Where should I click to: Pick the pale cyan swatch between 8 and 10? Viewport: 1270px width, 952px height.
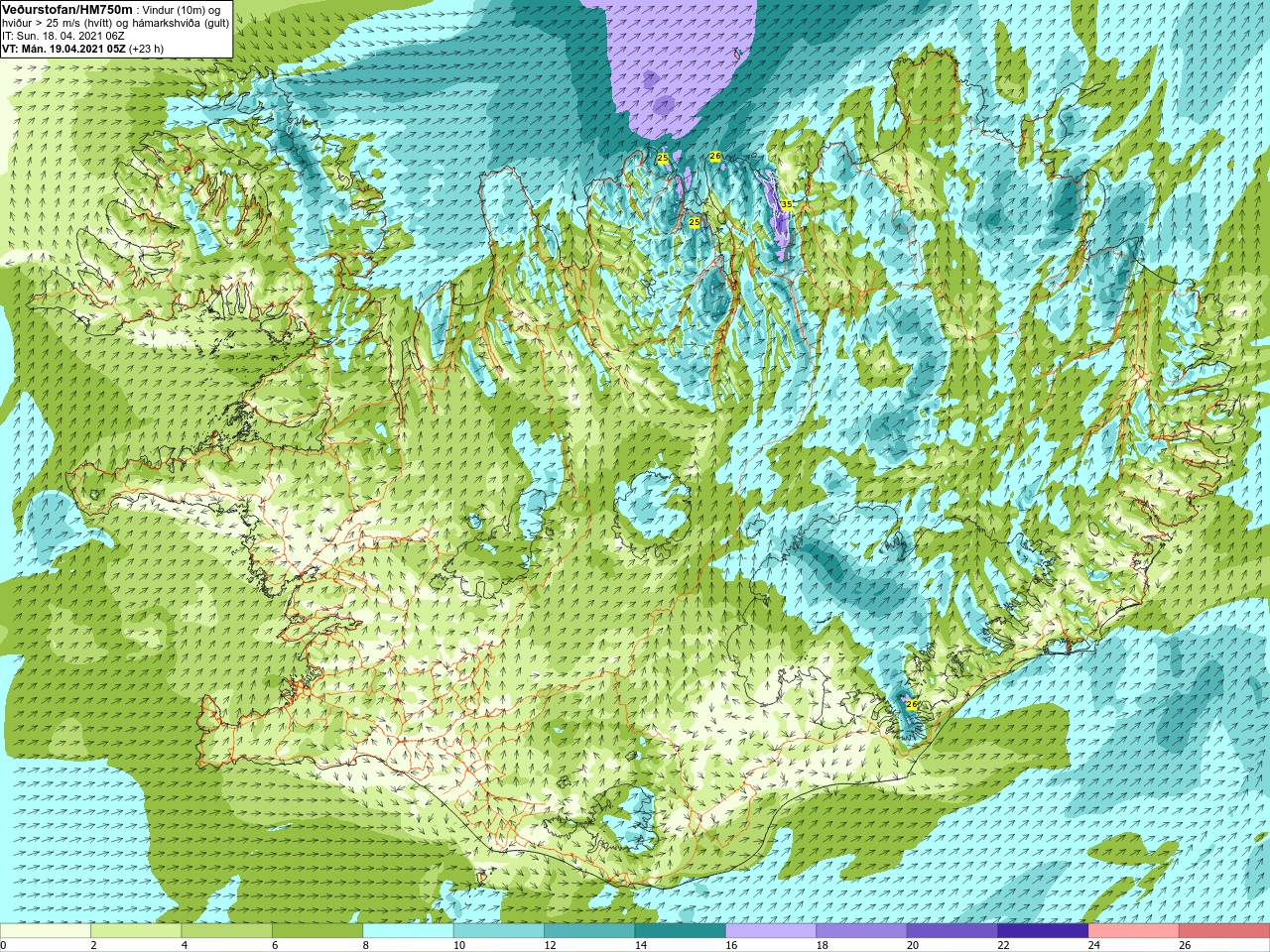point(408,930)
